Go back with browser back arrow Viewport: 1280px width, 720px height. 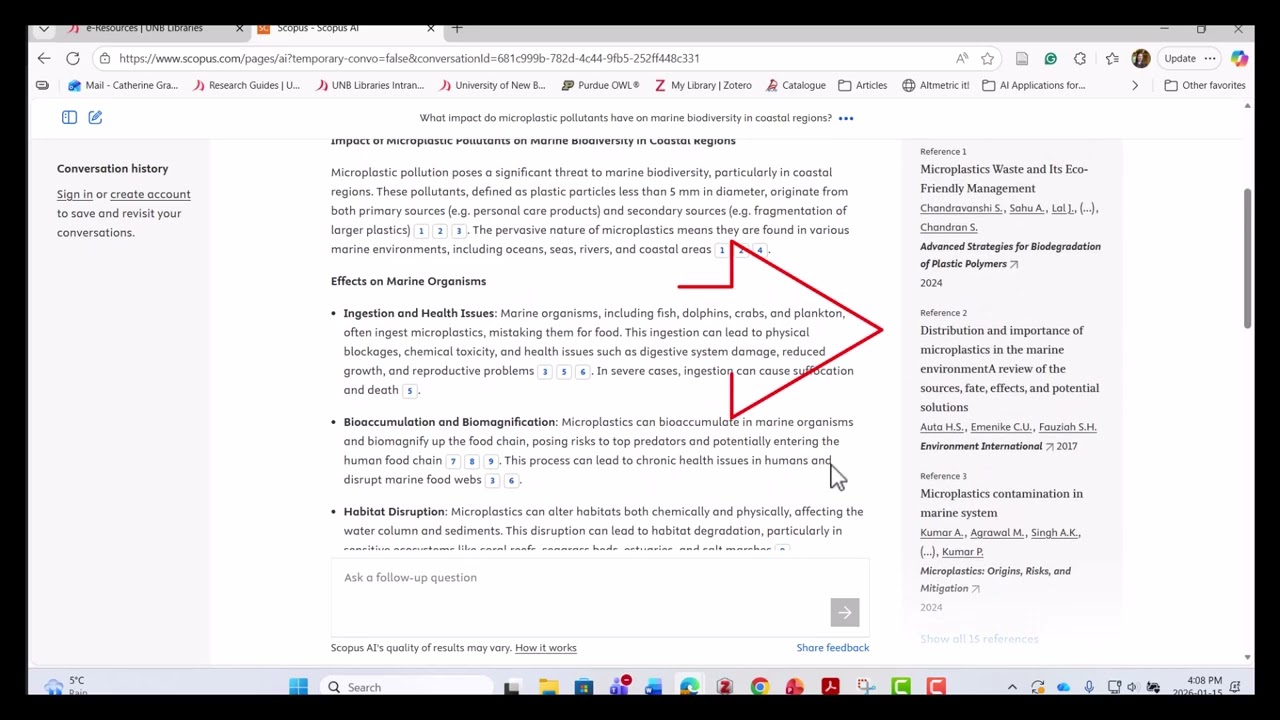44,59
